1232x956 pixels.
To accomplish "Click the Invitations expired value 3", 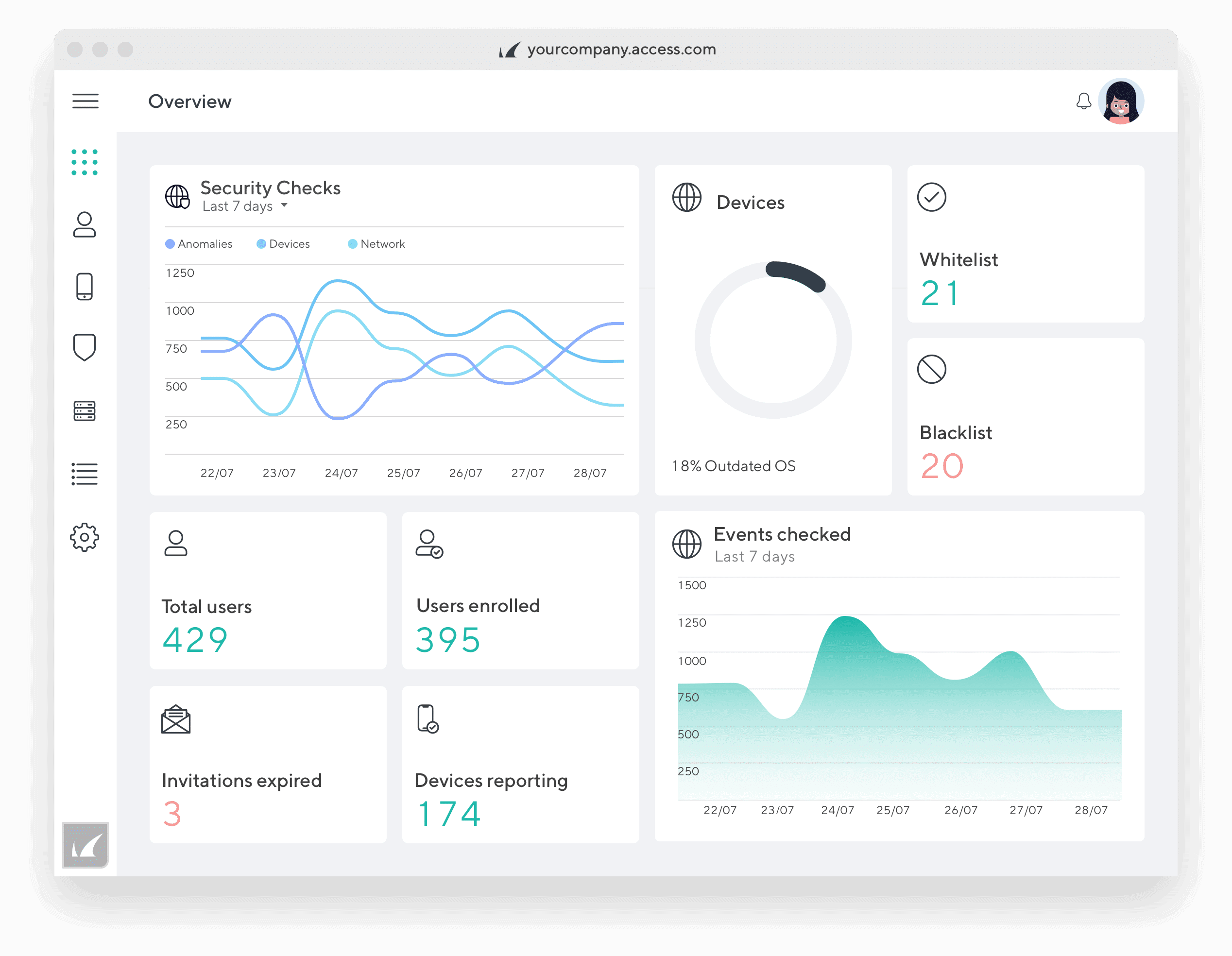I will pos(172,815).
